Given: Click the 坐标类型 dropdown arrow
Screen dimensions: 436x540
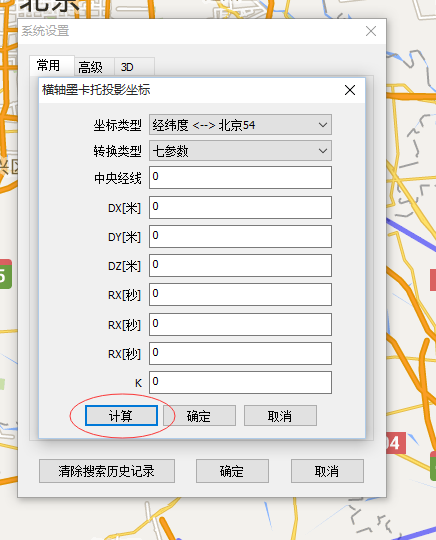Looking at the screenshot, I should point(323,125).
